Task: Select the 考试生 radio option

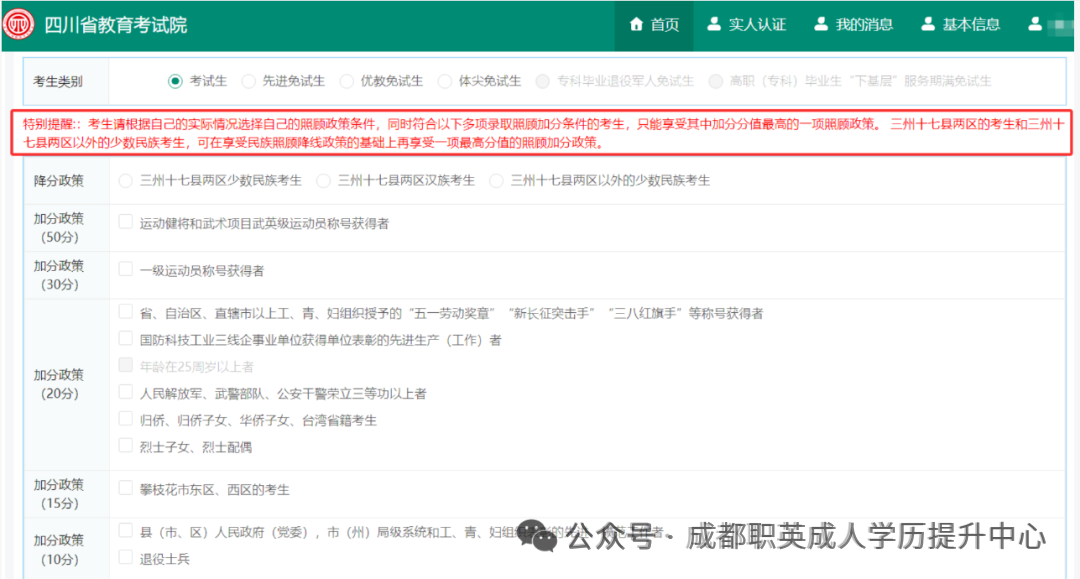Action: (175, 81)
